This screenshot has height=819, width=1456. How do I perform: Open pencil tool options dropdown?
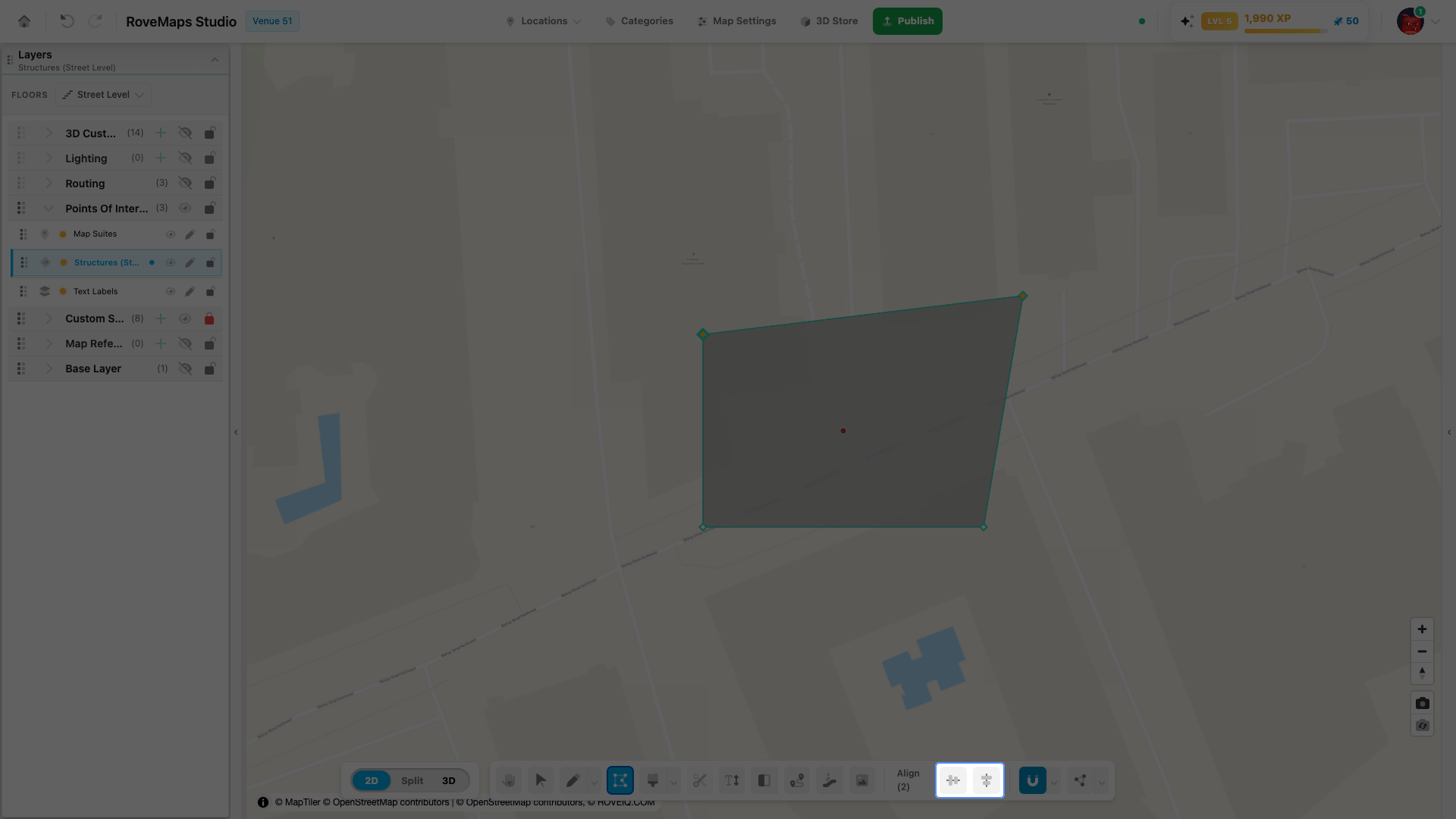pyautogui.click(x=595, y=782)
